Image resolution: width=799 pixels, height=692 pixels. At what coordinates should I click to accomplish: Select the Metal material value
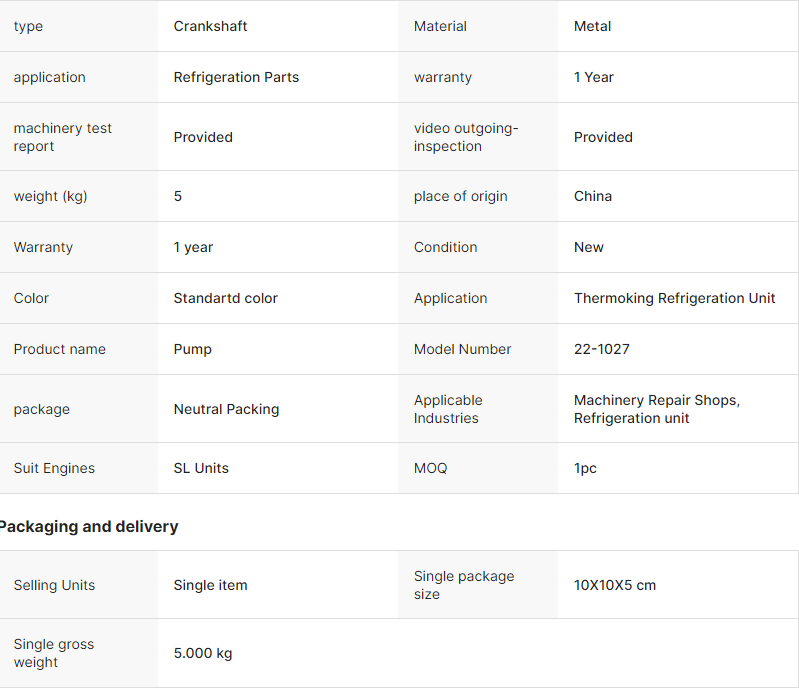click(592, 26)
